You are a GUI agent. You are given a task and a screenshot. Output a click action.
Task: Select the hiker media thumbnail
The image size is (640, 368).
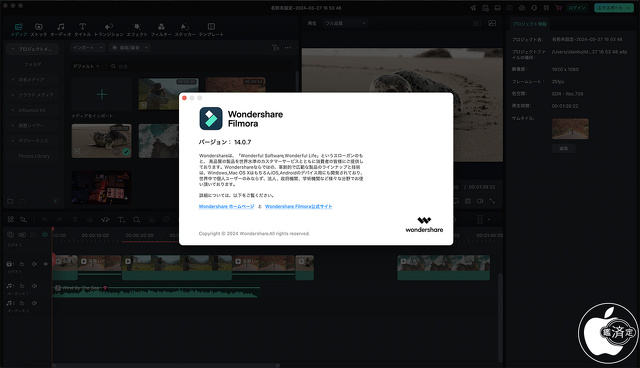pos(168,94)
